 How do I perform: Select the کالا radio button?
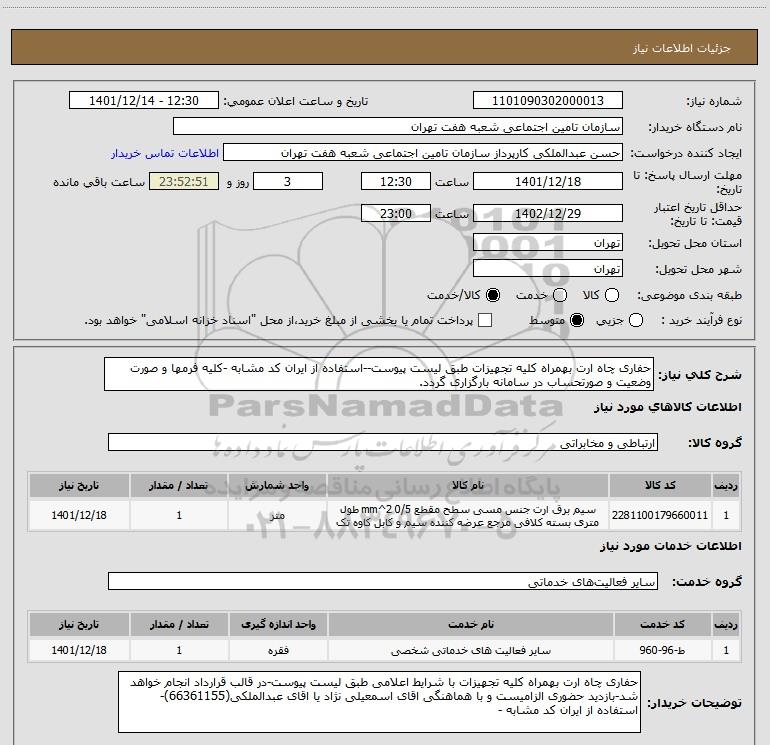[612, 295]
